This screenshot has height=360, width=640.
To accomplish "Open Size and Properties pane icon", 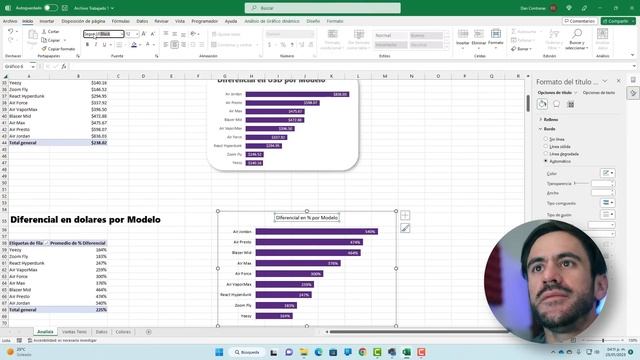I will 571,104.
